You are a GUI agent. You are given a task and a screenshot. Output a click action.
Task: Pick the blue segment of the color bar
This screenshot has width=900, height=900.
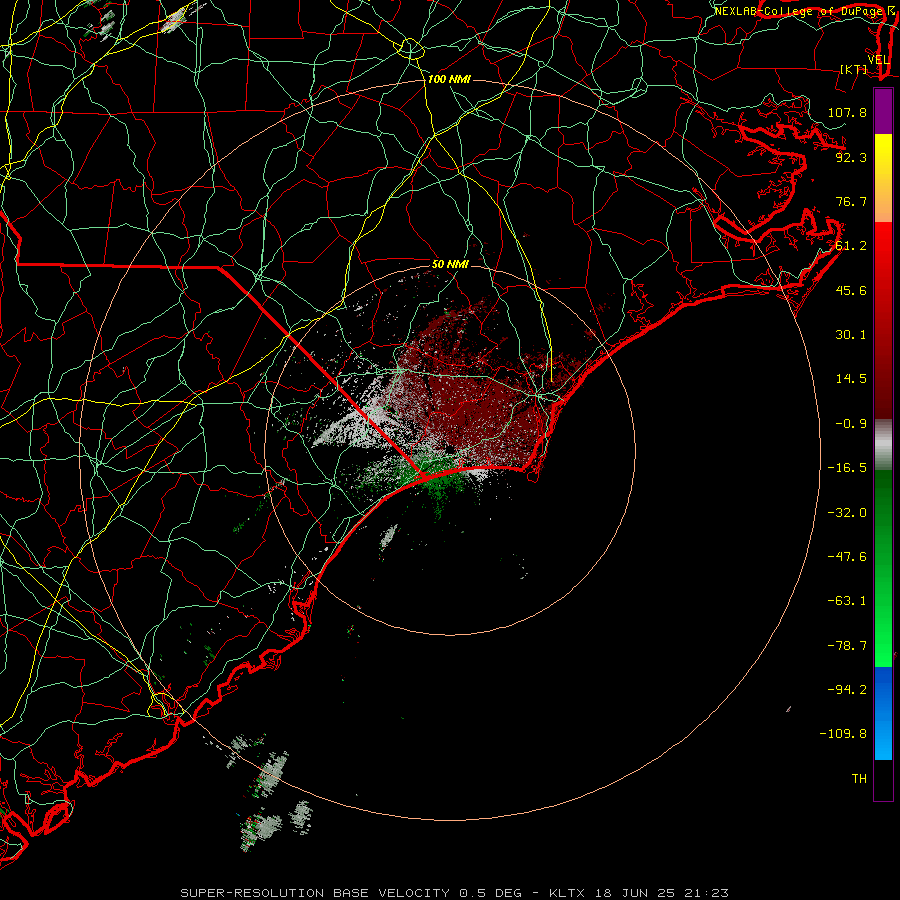(x=883, y=713)
